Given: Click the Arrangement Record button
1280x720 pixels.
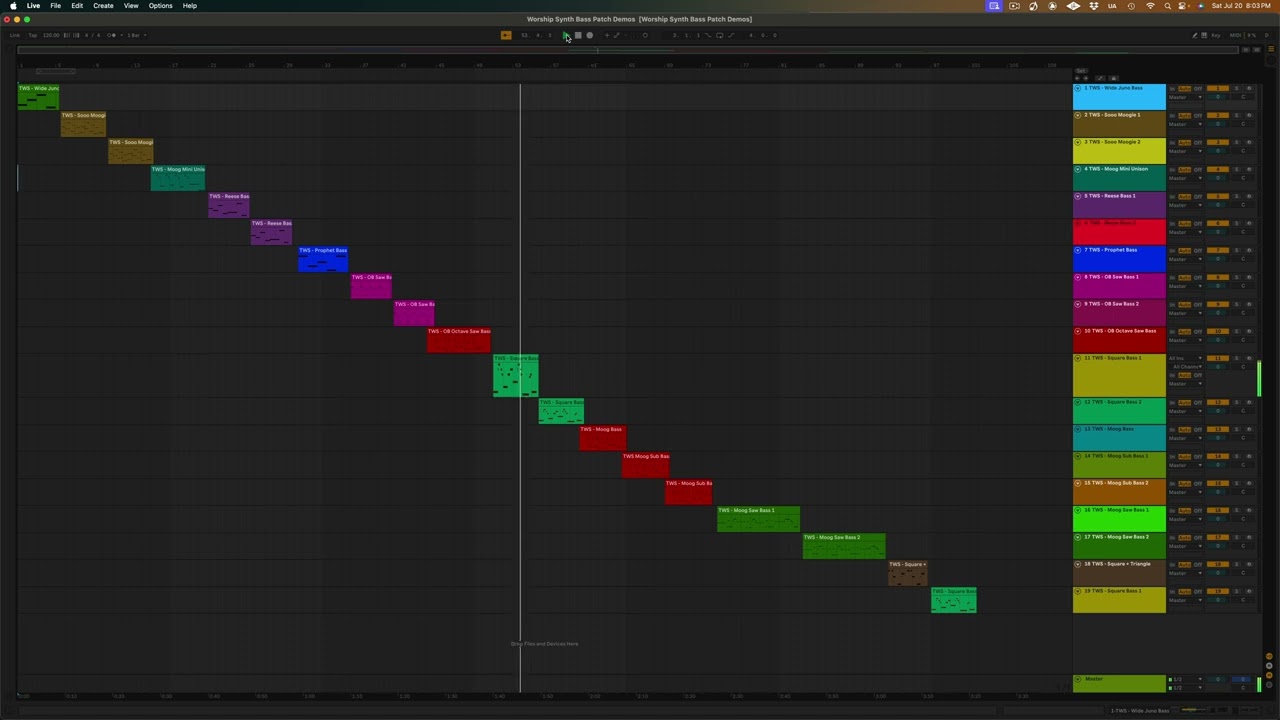Looking at the screenshot, I should click(589, 35).
